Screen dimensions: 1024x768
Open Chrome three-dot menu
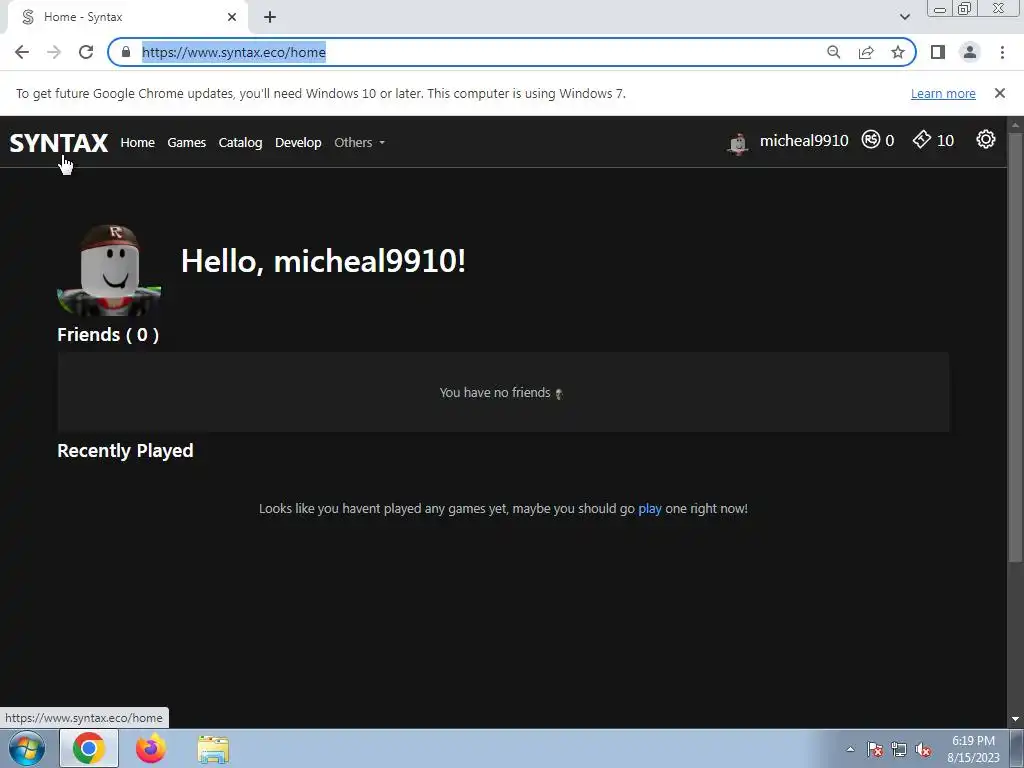(x=1002, y=52)
